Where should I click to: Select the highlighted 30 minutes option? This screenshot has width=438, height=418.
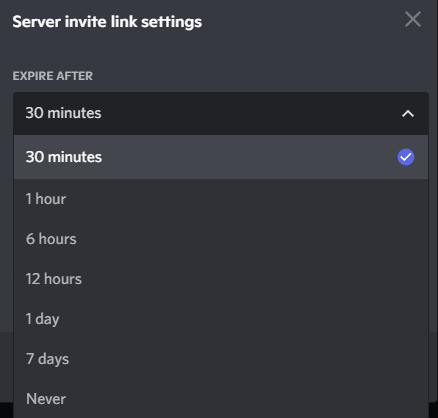coord(221,157)
